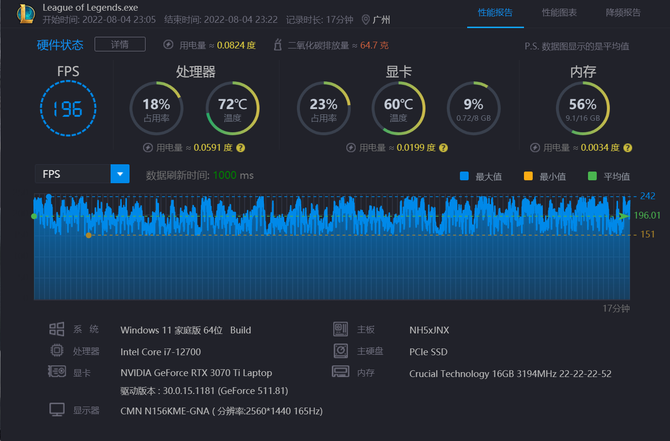Click the driver version 30.0.15.1181 text

pos(204,391)
